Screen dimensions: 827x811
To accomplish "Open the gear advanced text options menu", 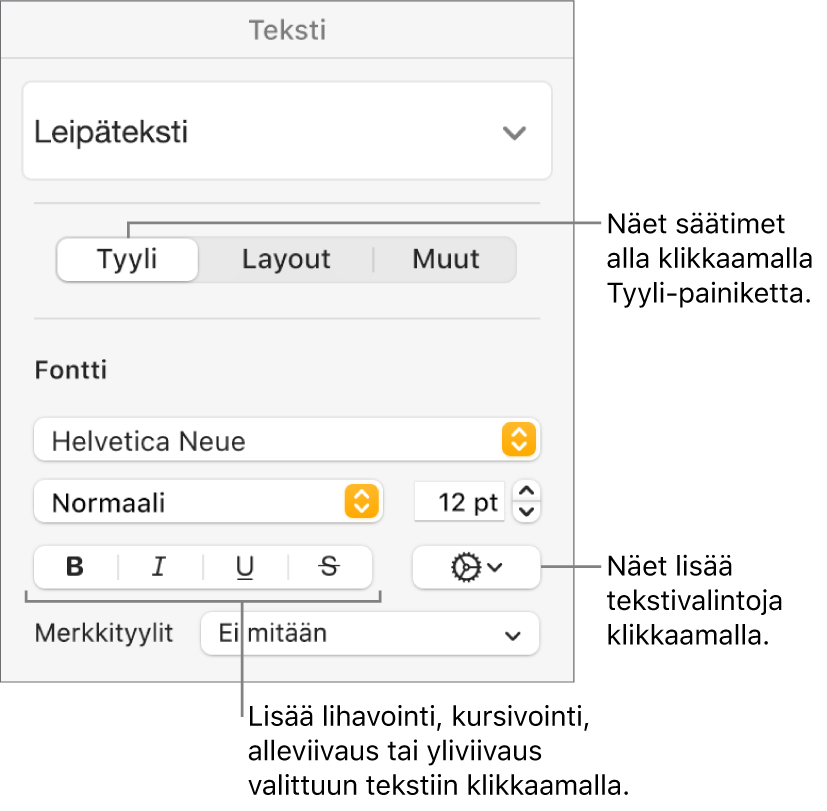I will pyautogui.click(x=476, y=567).
